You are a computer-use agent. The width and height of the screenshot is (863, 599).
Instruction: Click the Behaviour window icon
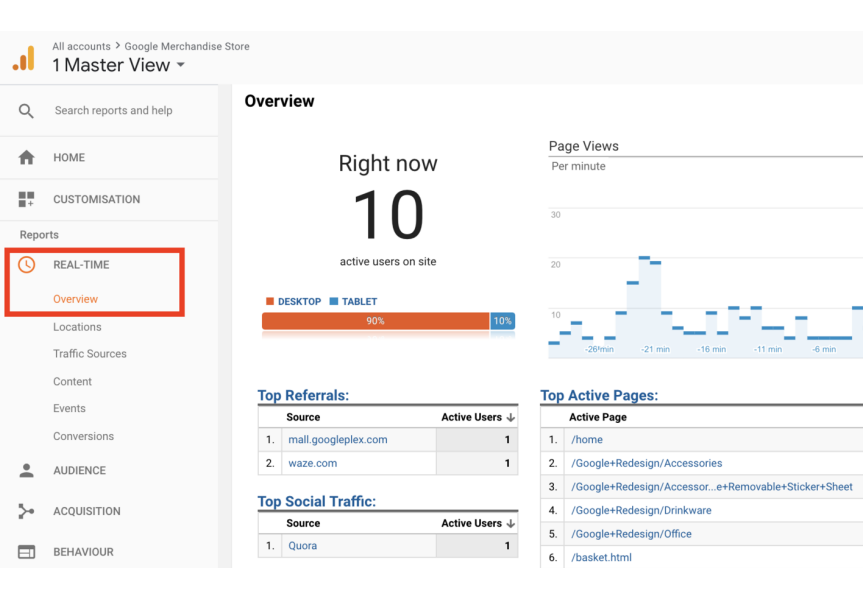pyautogui.click(x=26, y=552)
